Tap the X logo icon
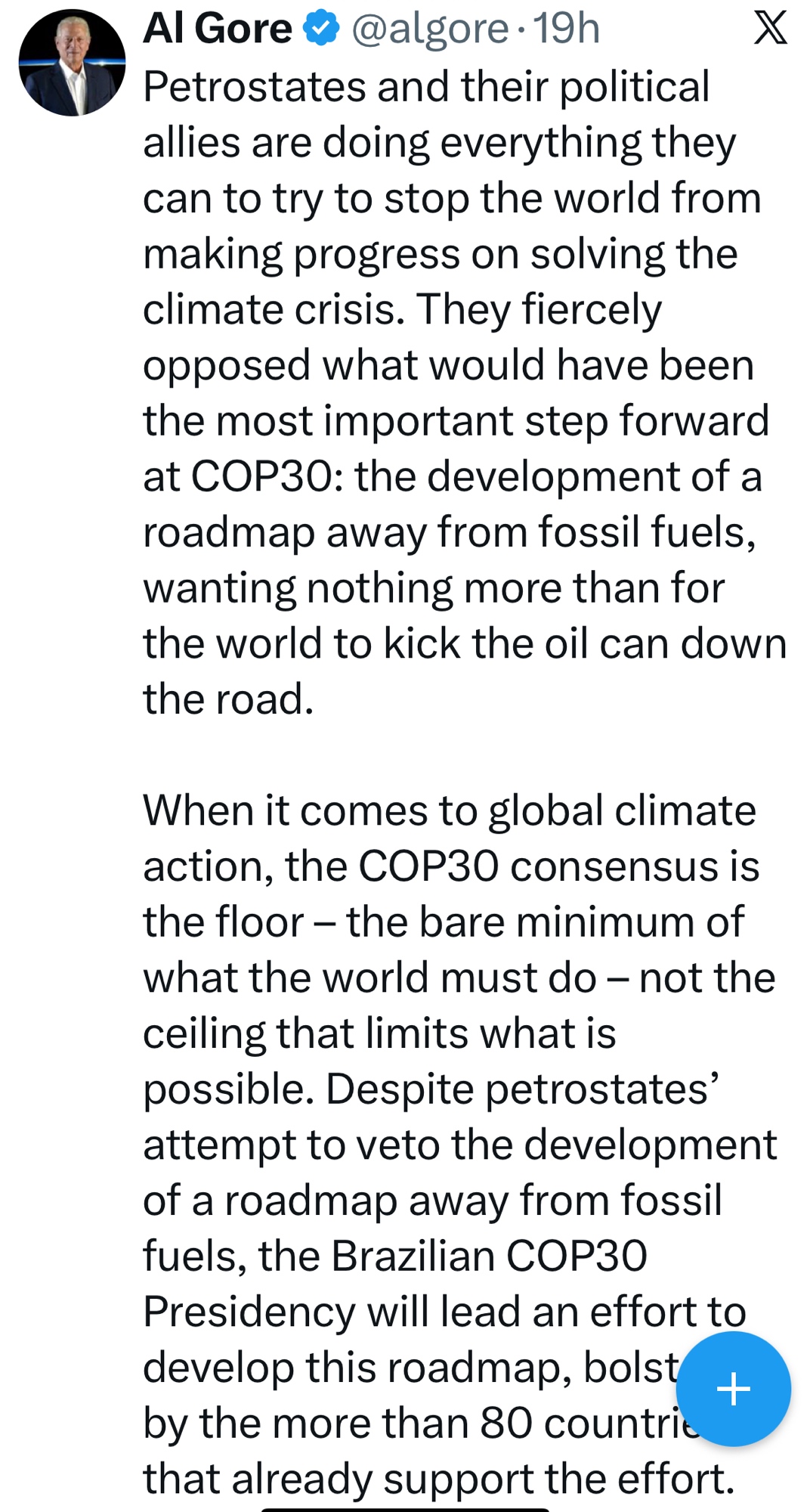Viewport: 810px width, 1512px height. tap(770, 28)
